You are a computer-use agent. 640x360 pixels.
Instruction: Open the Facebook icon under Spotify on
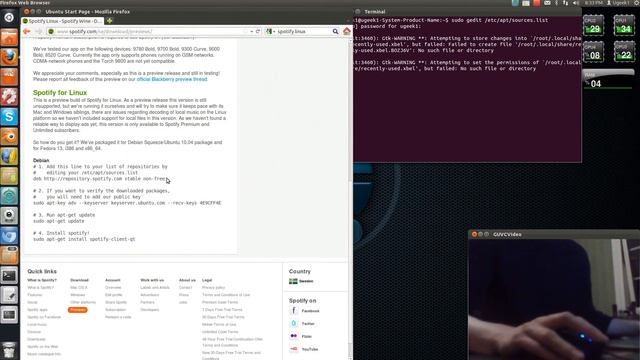(293, 311)
